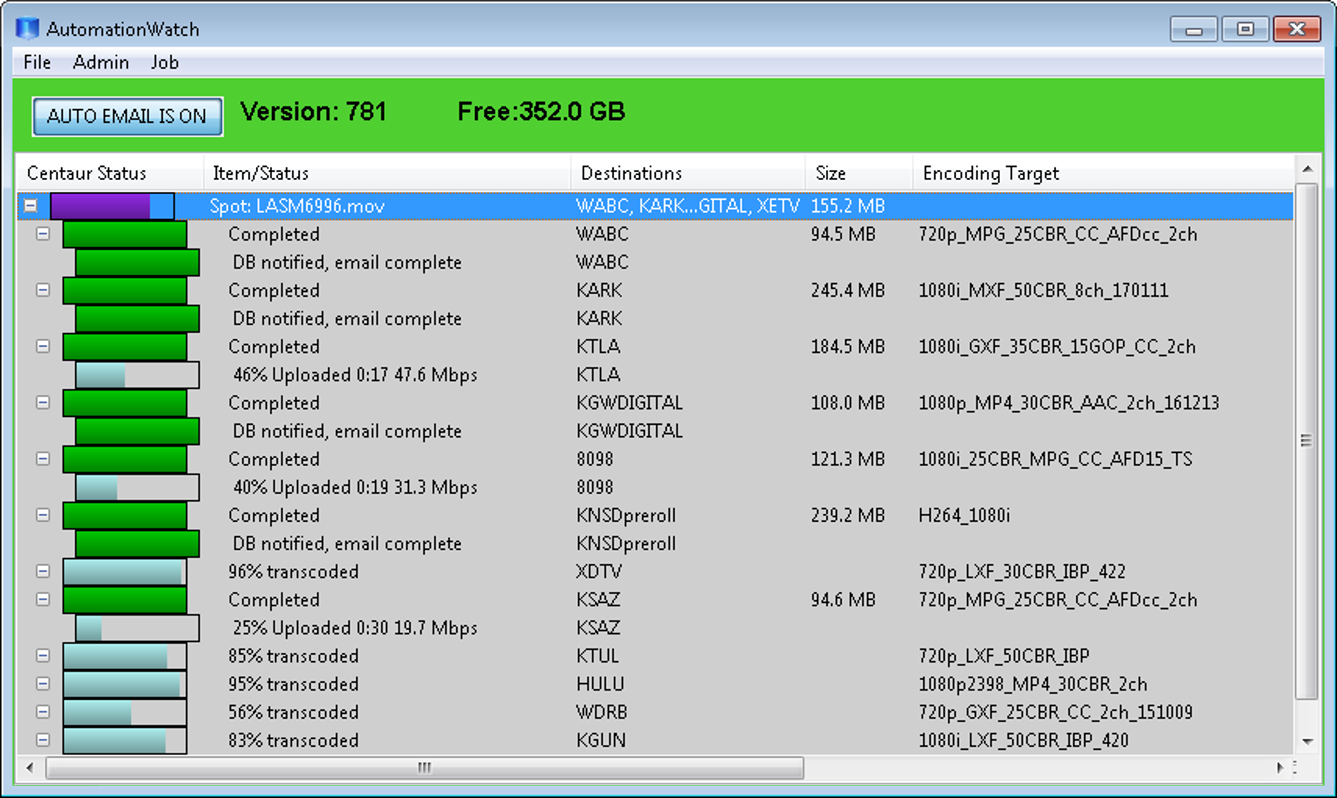Click the horizontal scrollbar left arrow
Screen dimensions: 1337x798
pyautogui.click(x=29, y=768)
